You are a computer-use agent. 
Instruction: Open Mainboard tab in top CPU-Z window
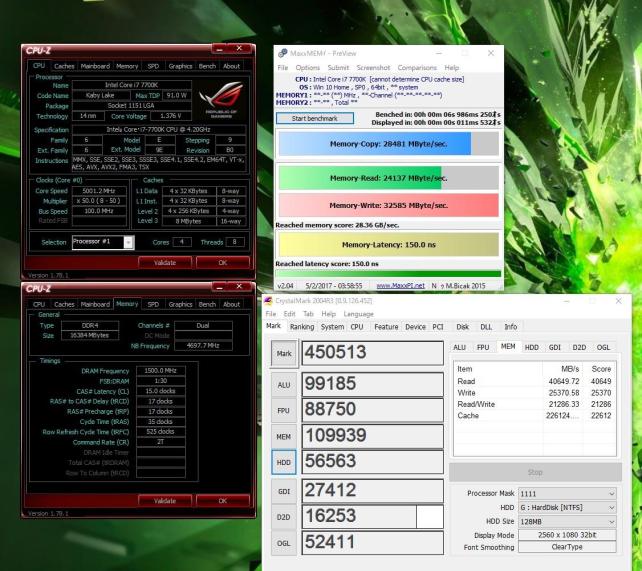point(95,66)
